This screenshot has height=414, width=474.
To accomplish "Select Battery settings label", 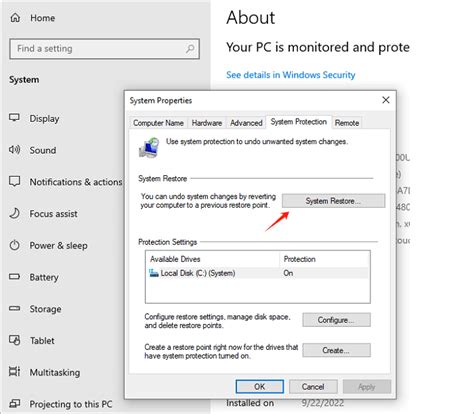I will click(x=44, y=277).
